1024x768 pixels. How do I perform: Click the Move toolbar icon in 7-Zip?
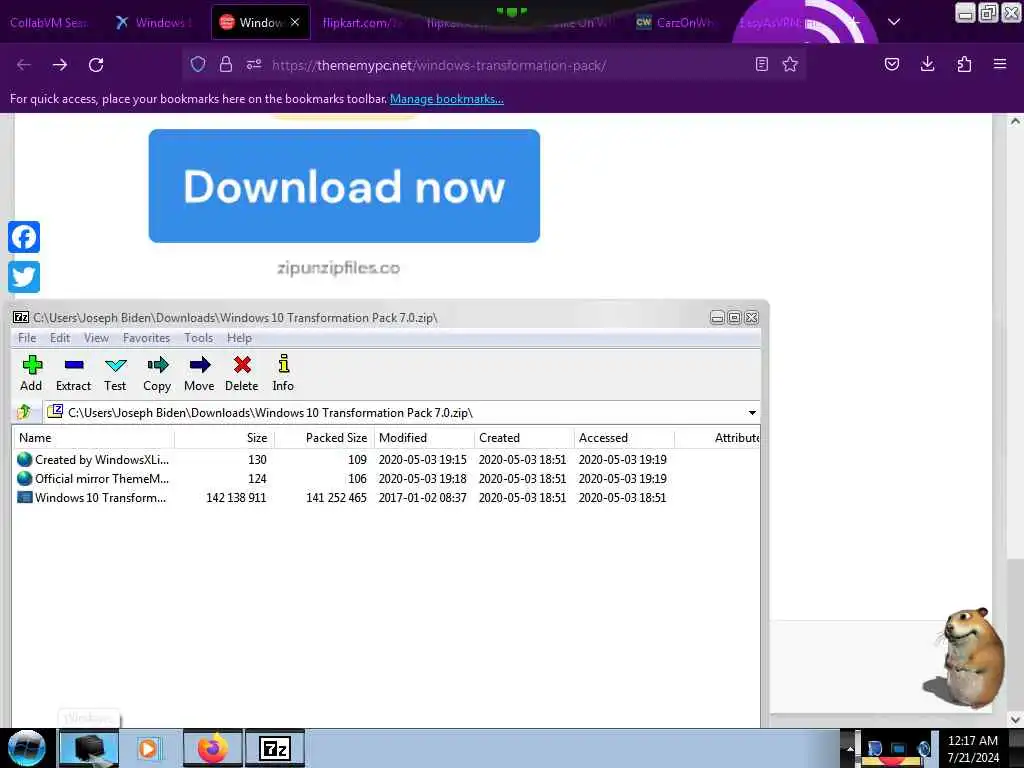tap(199, 373)
